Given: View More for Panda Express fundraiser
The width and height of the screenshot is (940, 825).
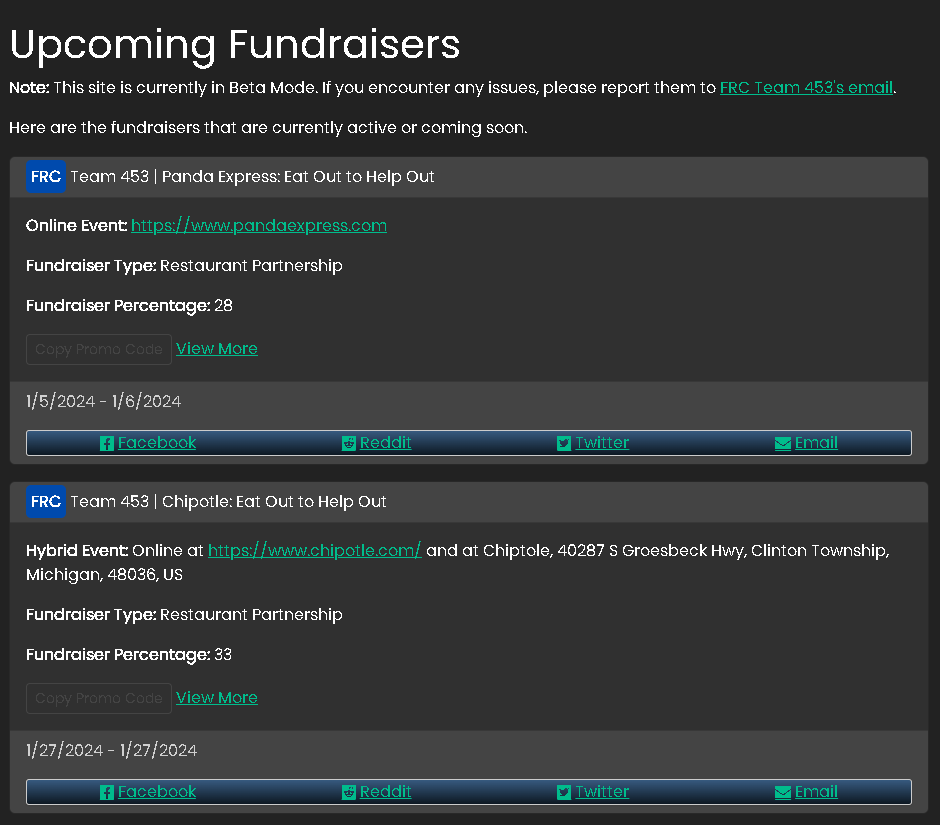Looking at the screenshot, I should coord(217,348).
